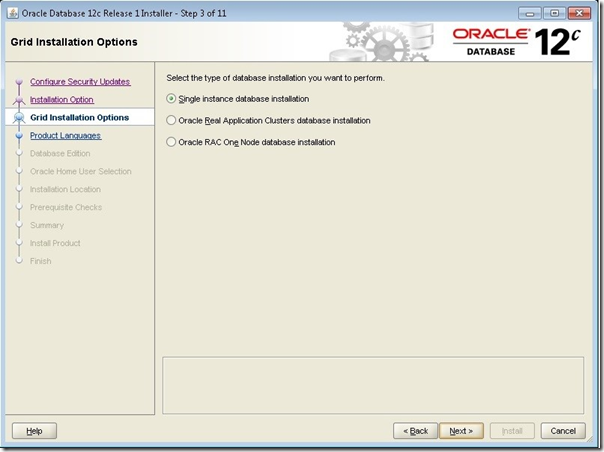The image size is (604, 452).
Task: Select the Grid Installation Options step
Action: [79, 118]
